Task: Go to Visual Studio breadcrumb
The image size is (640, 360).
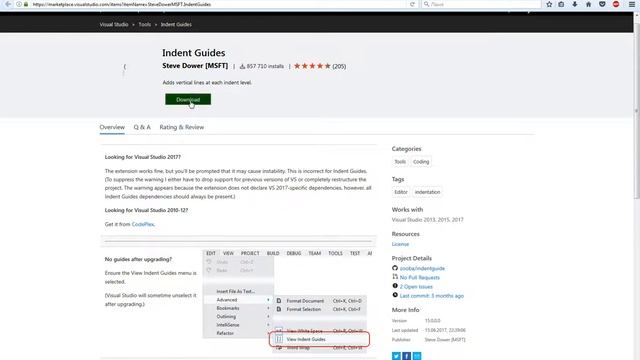Action: tap(114, 24)
